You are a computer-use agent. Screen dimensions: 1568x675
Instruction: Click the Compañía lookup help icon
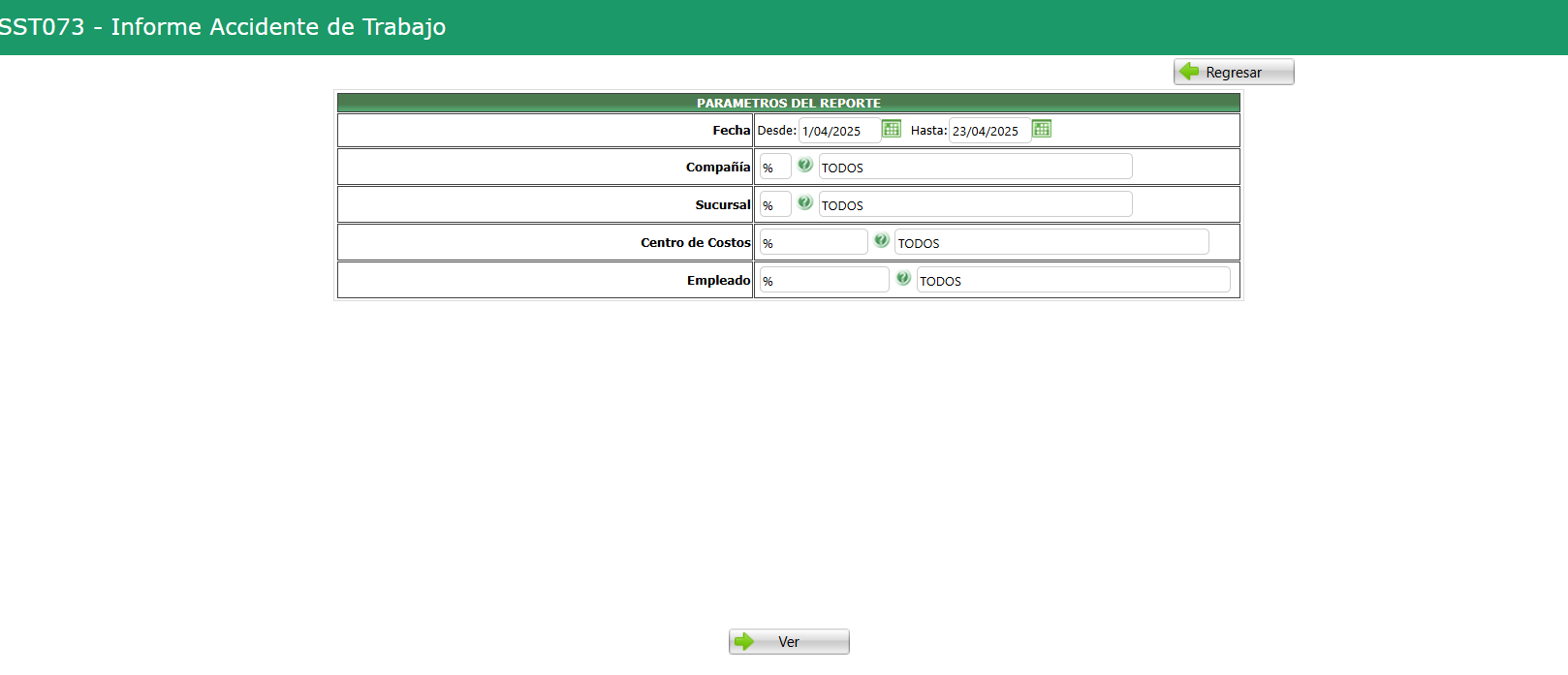coord(805,165)
